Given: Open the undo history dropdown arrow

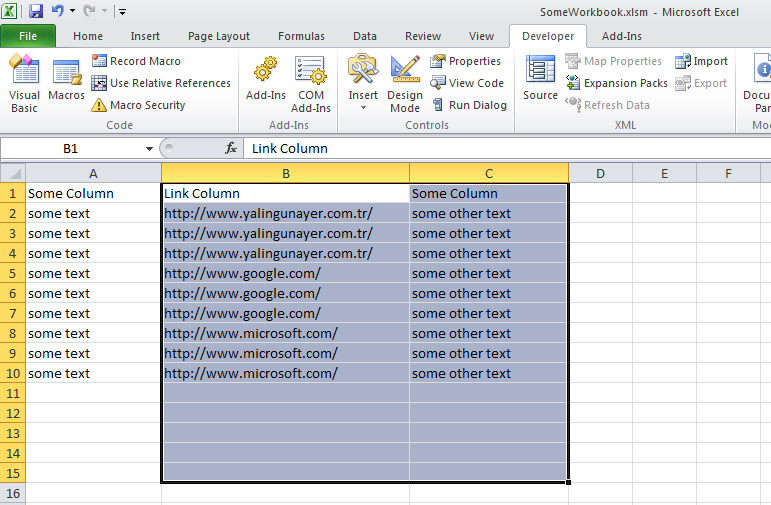Looking at the screenshot, I should 72,11.
